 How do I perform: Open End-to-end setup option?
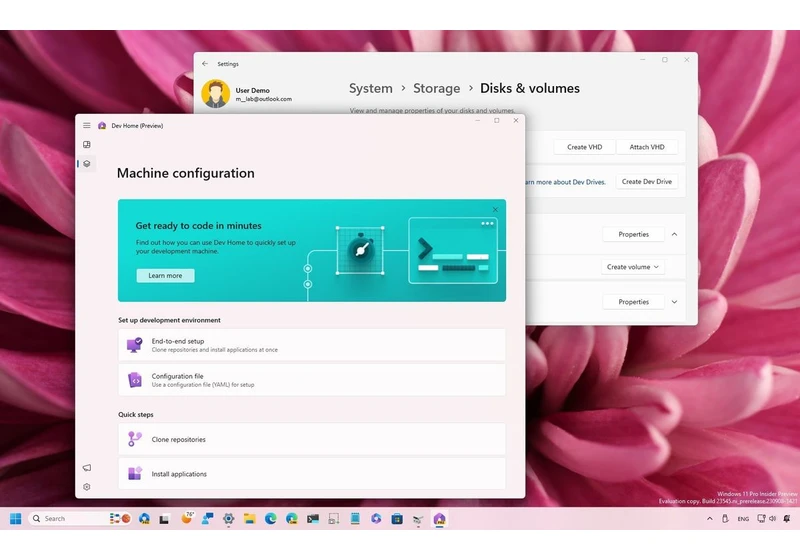click(312, 345)
